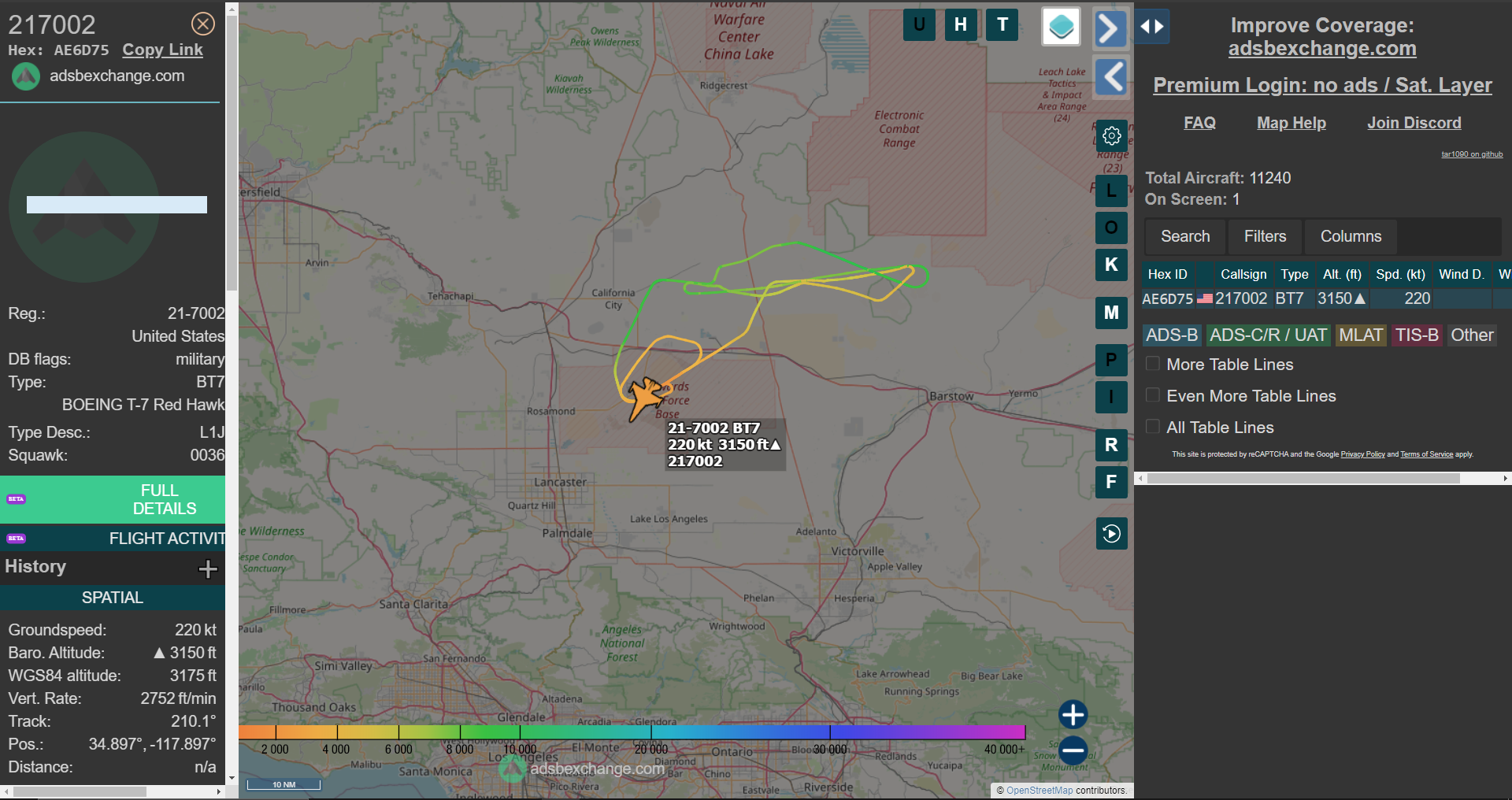
Task: Open the OpenStreetMap attribution link
Action: pyautogui.click(x=1039, y=791)
